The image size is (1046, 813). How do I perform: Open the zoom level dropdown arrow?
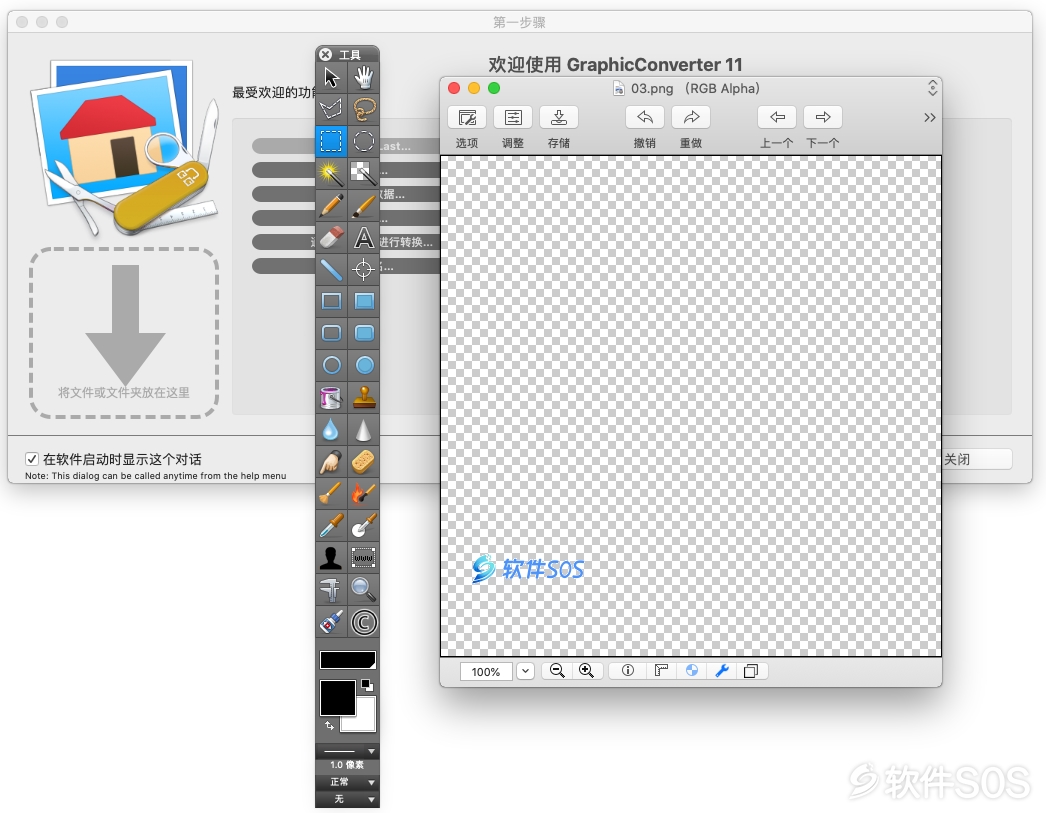[526, 671]
